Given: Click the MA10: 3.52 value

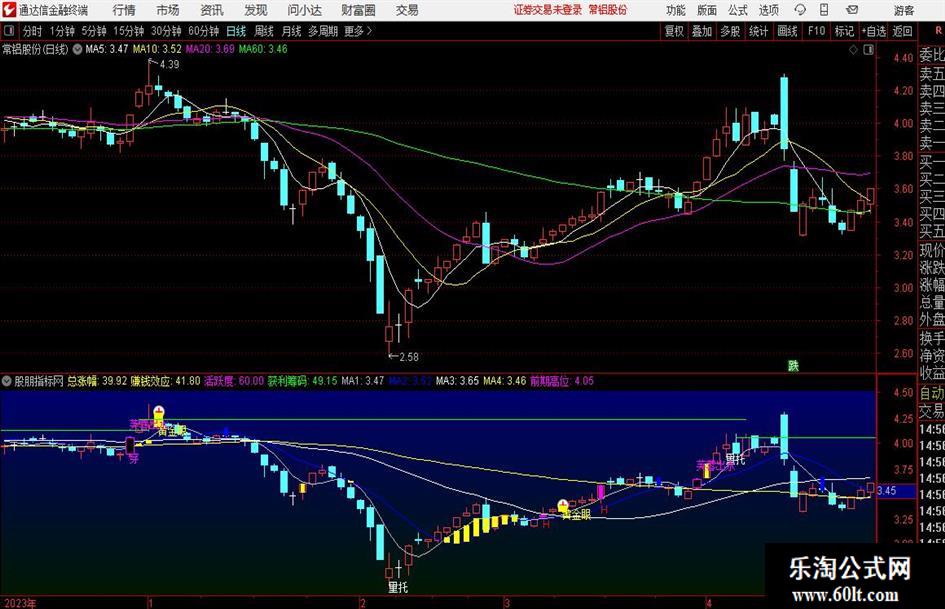Looking at the screenshot, I should tap(157, 49).
